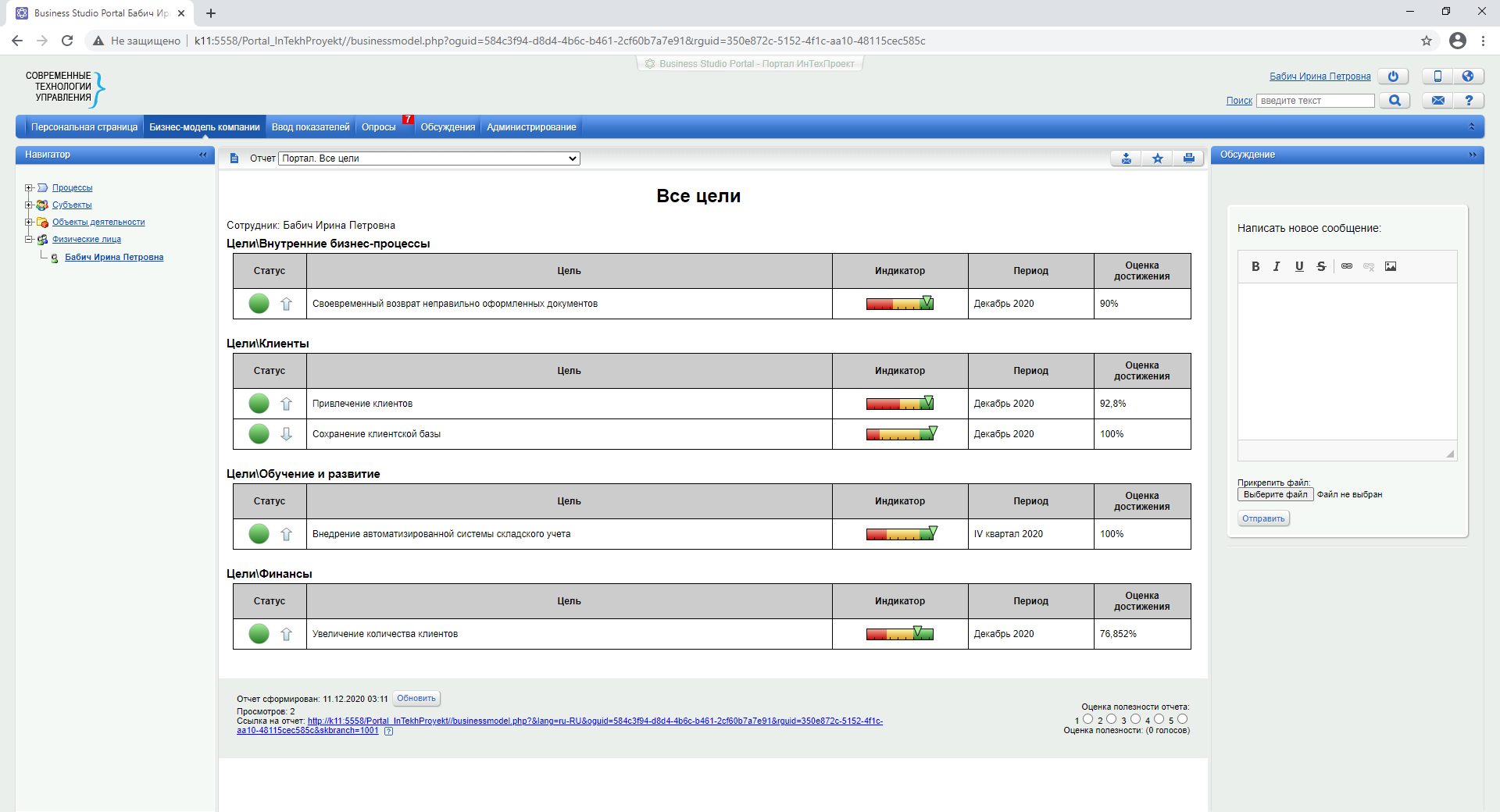The width and height of the screenshot is (1500, 812).
Task: Click the search text input field
Action: click(1315, 101)
